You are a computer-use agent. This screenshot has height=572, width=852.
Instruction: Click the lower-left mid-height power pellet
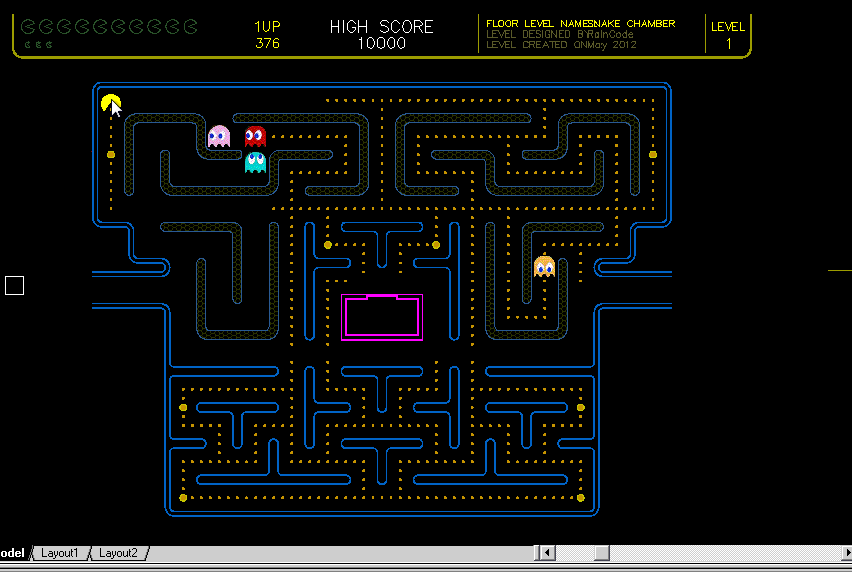183,407
